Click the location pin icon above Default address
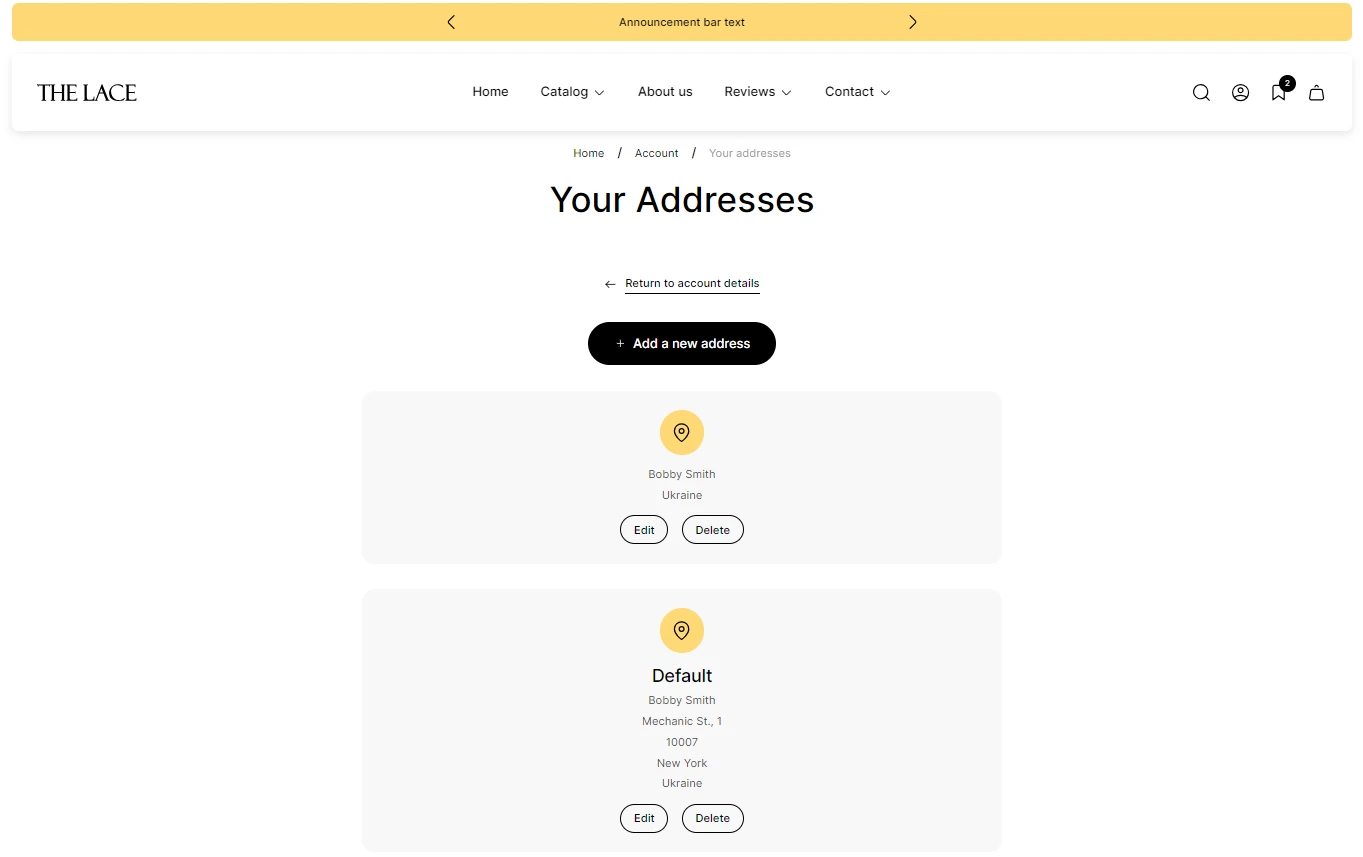 682,630
